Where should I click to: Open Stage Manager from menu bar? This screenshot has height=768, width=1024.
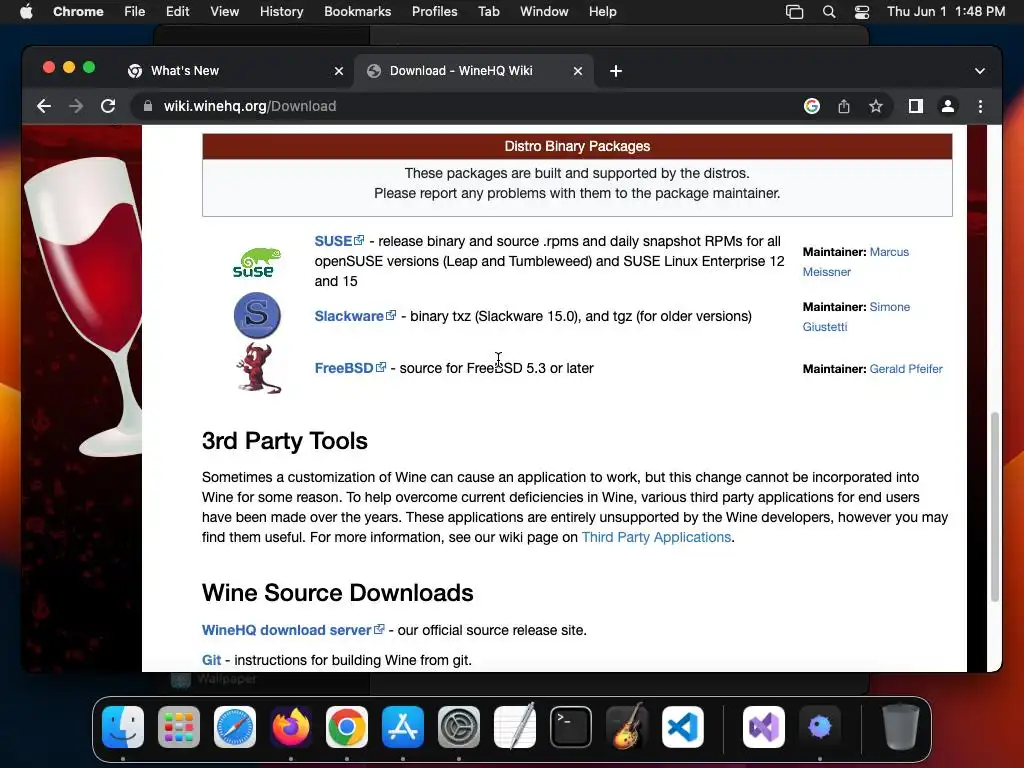tap(794, 12)
